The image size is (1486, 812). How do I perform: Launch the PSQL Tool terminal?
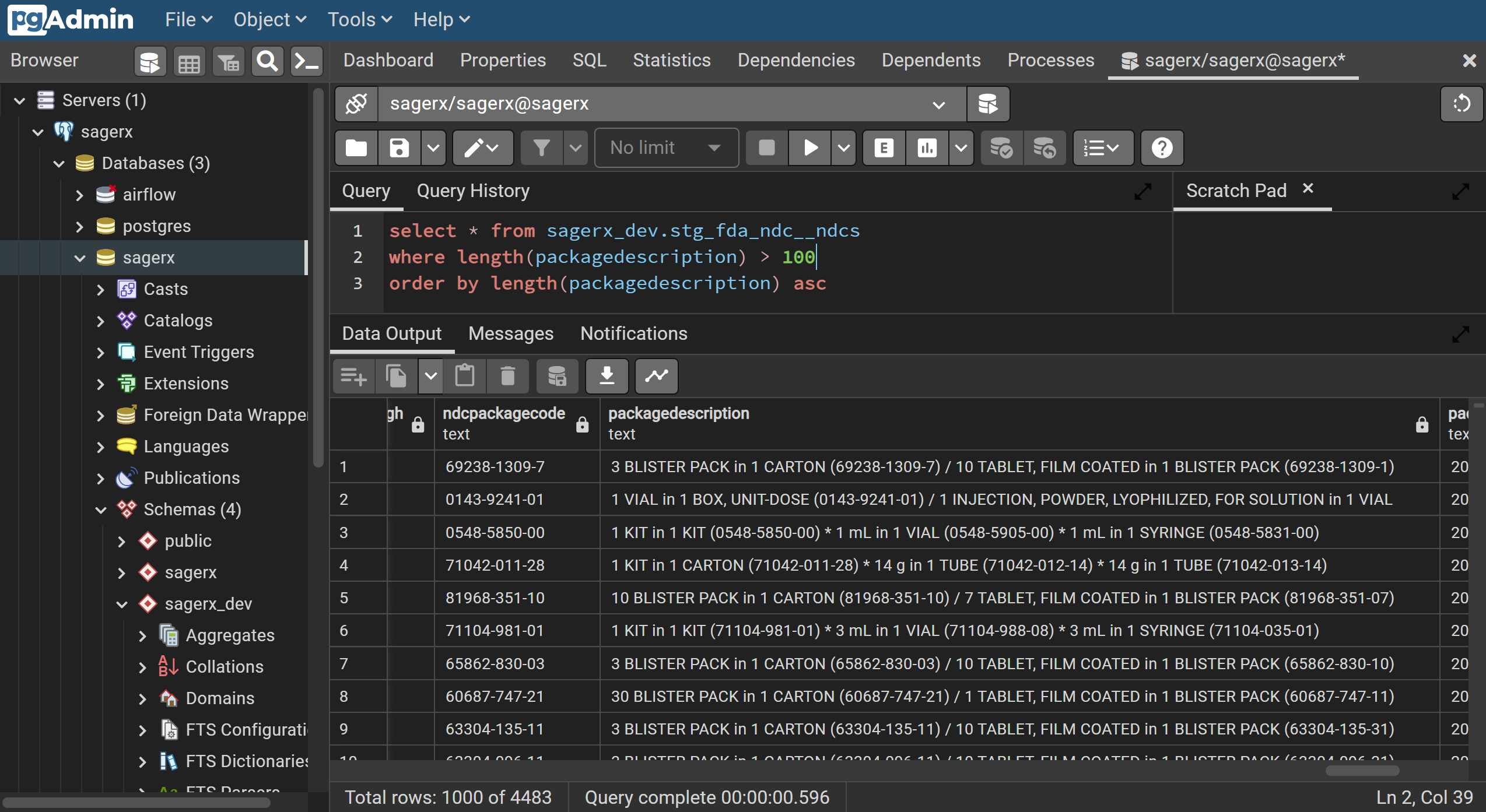click(x=306, y=61)
